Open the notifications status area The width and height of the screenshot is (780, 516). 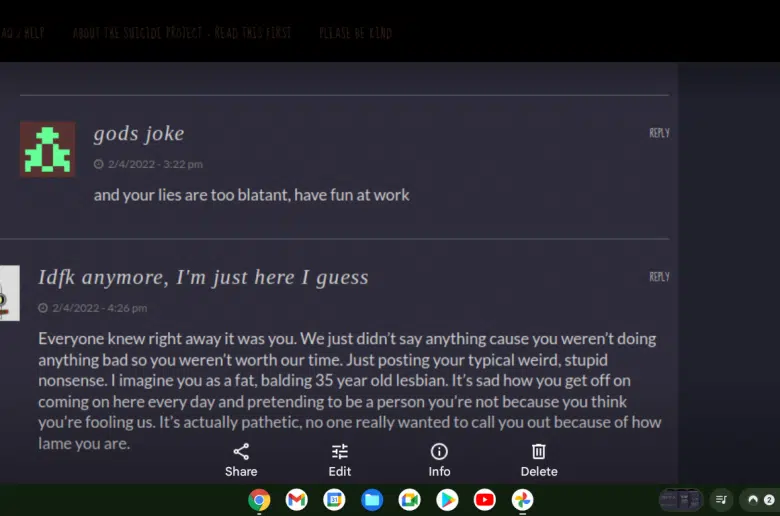[759, 500]
